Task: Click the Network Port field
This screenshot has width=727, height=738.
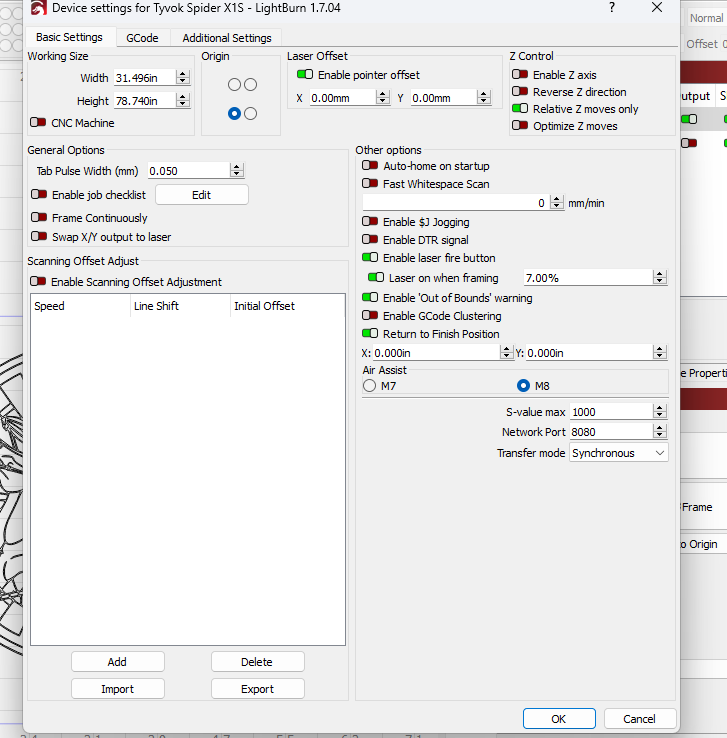Action: click(x=611, y=432)
